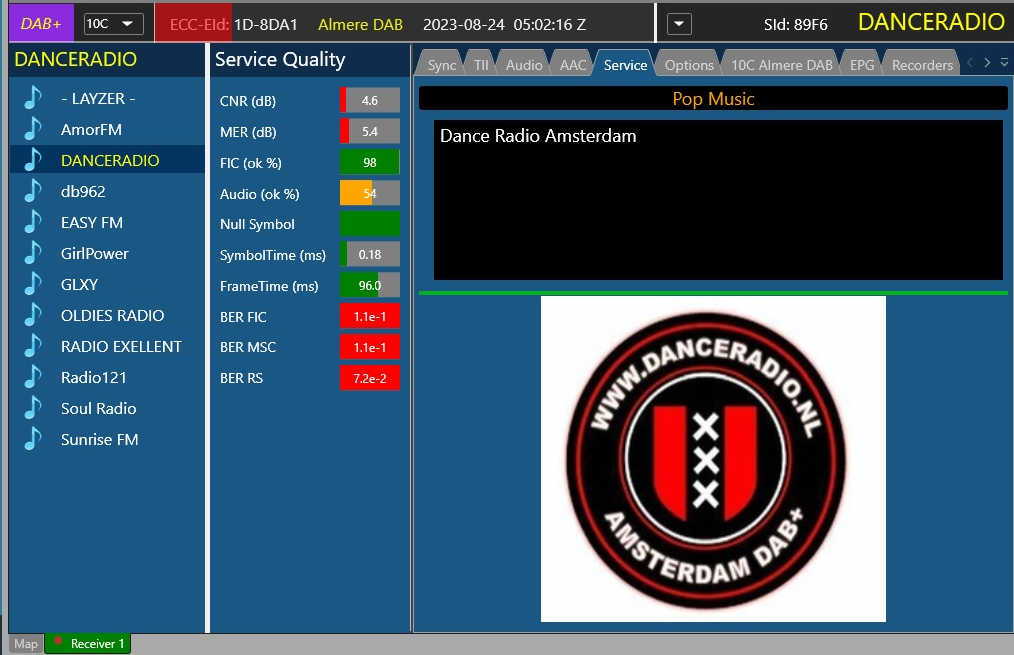Select the - LAYZER - station
Viewport: 1014px width, 655px height.
click(107, 98)
